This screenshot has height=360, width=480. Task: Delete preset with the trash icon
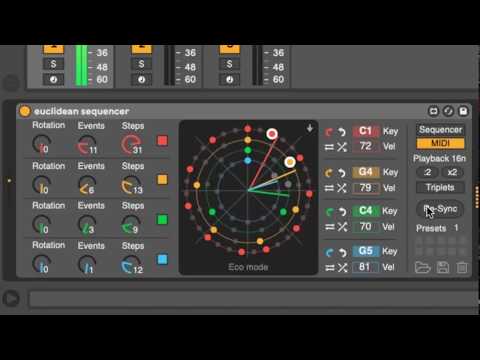(462, 267)
